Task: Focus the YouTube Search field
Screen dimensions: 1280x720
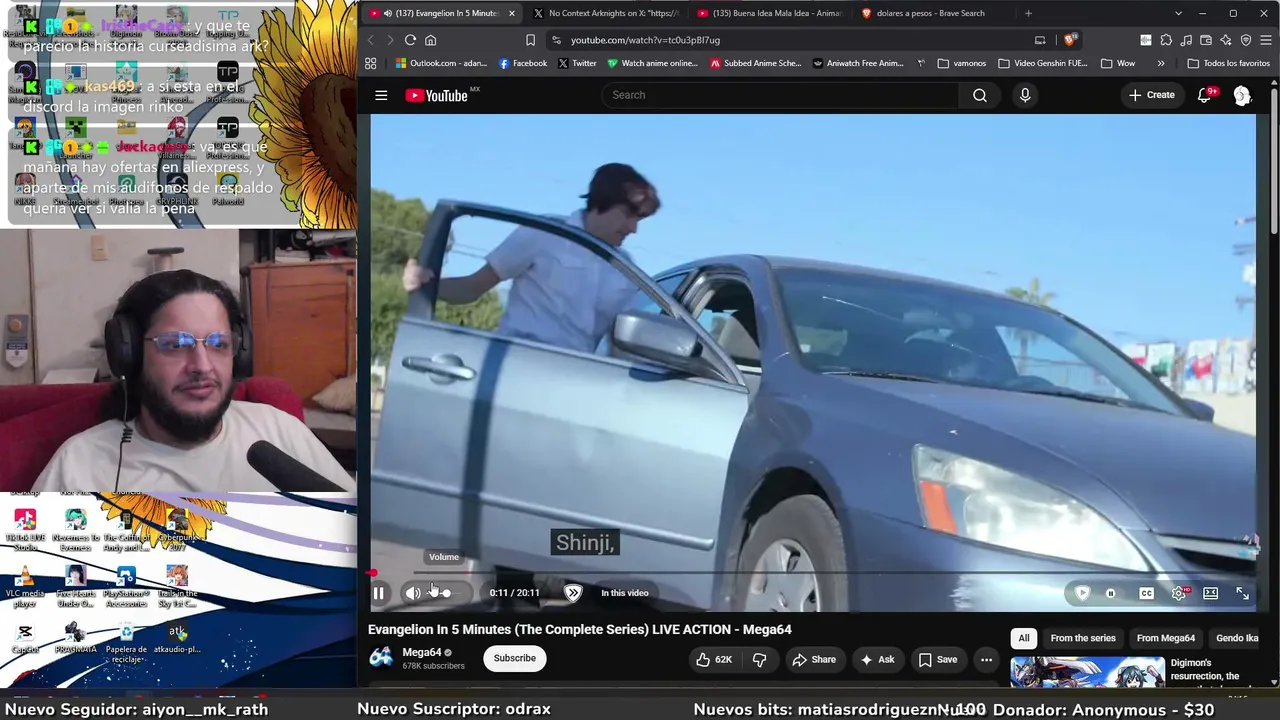Action: pos(780,95)
